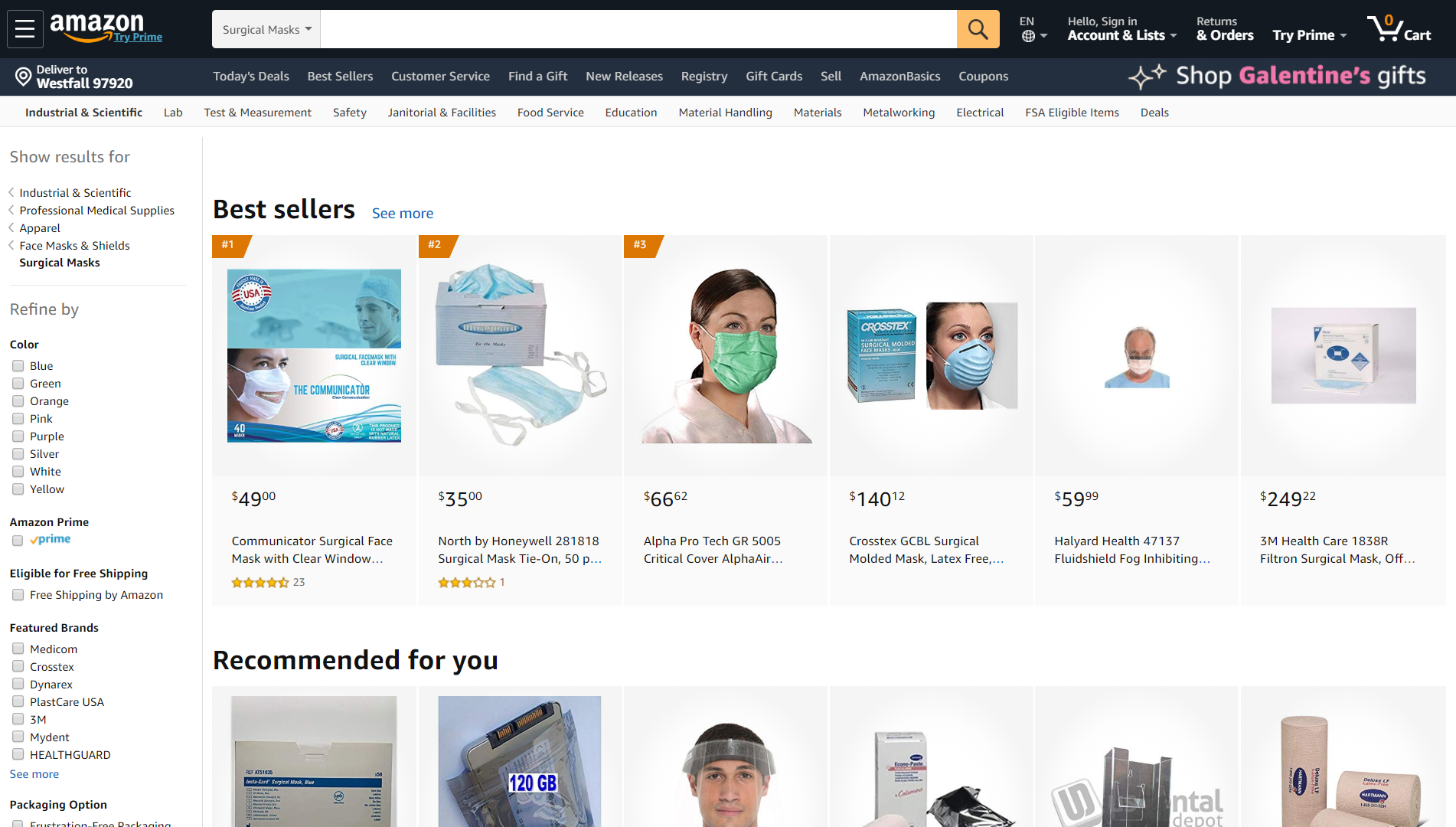Click the 3-star rating on Honeywell mask
This screenshot has height=827, width=1456.
(x=466, y=583)
